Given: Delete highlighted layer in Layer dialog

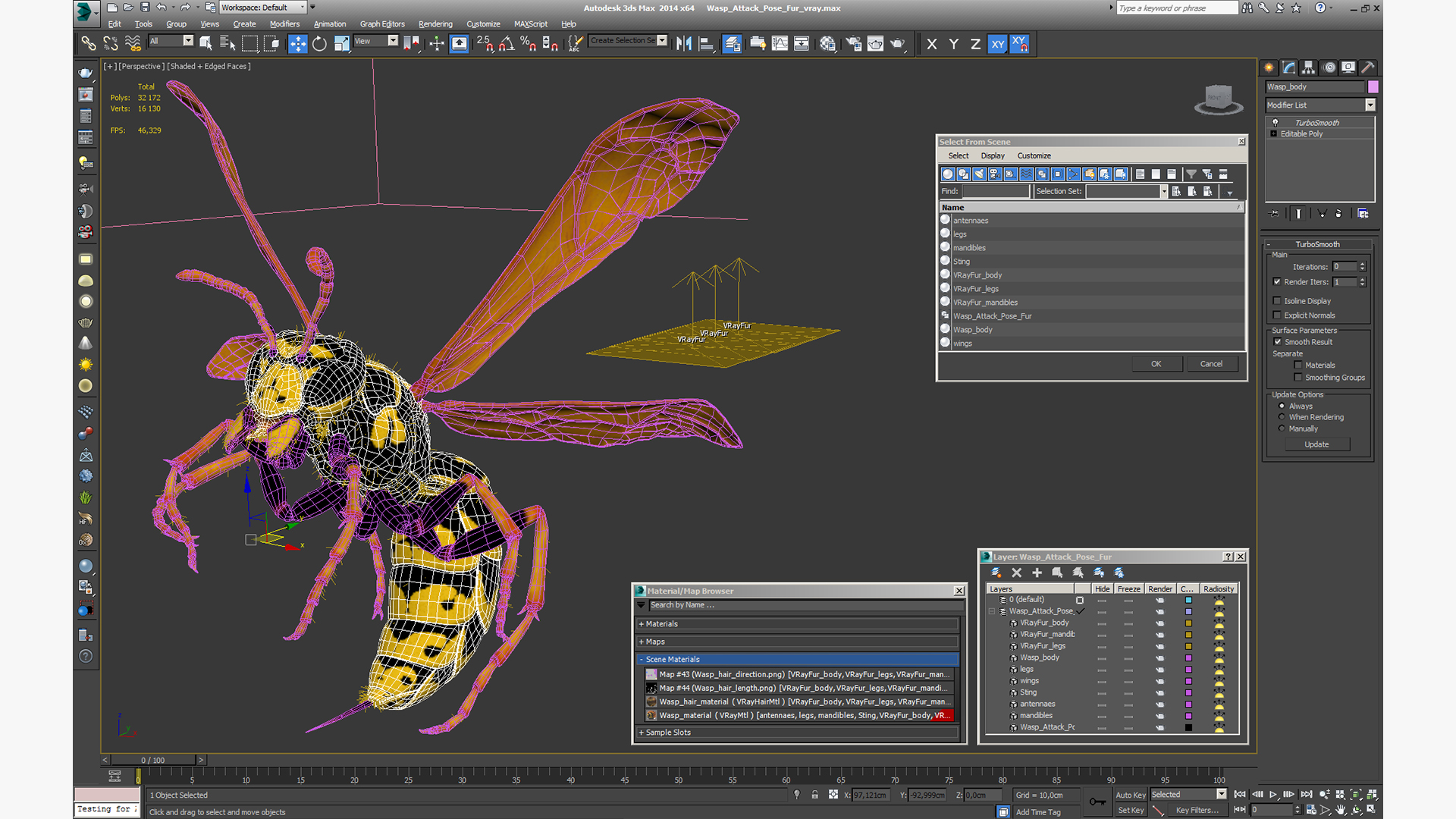Looking at the screenshot, I should [1017, 573].
